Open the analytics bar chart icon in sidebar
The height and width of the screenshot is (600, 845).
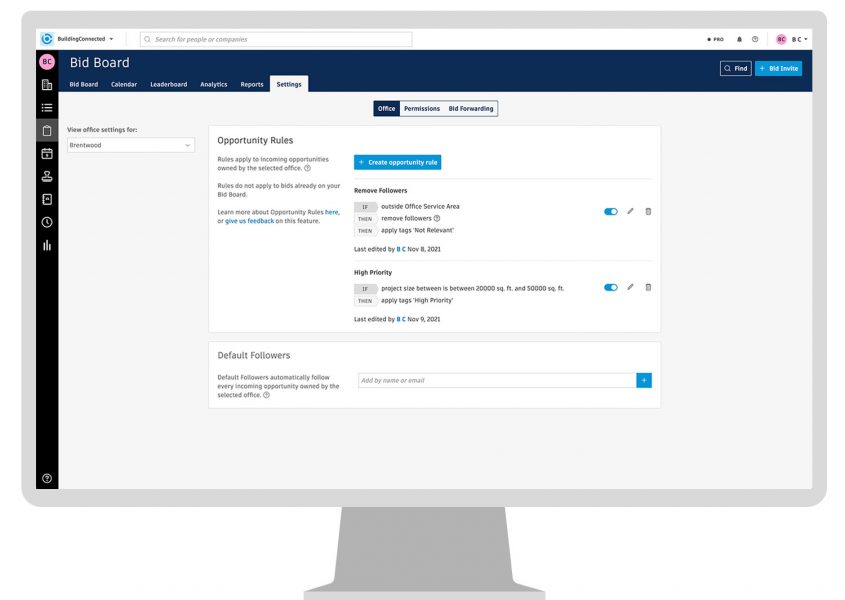(x=46, y=245)
